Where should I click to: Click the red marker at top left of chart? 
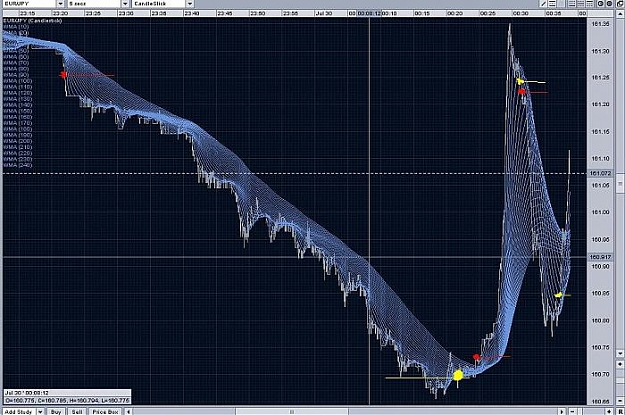click(63, 75)
